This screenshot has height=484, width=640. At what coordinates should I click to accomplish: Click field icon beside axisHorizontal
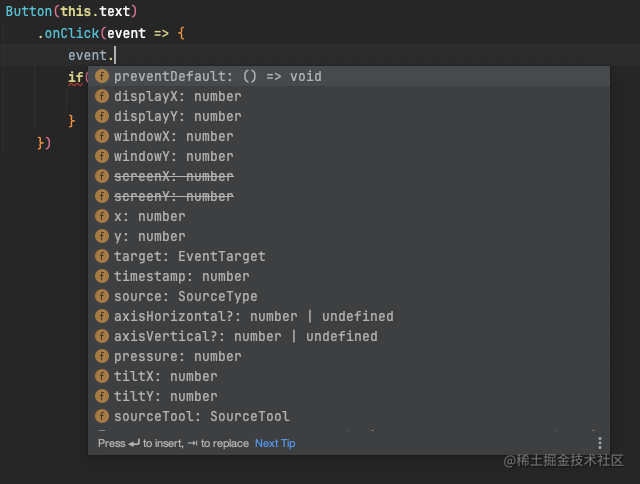click(102, 316)
